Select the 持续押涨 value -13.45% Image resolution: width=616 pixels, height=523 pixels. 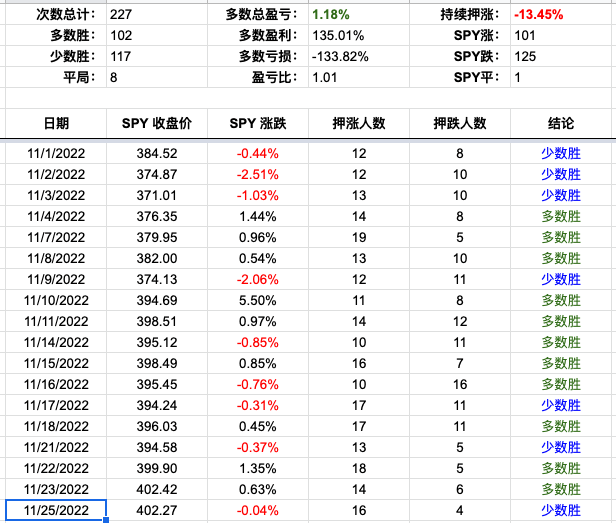click(x=563, y=15)
